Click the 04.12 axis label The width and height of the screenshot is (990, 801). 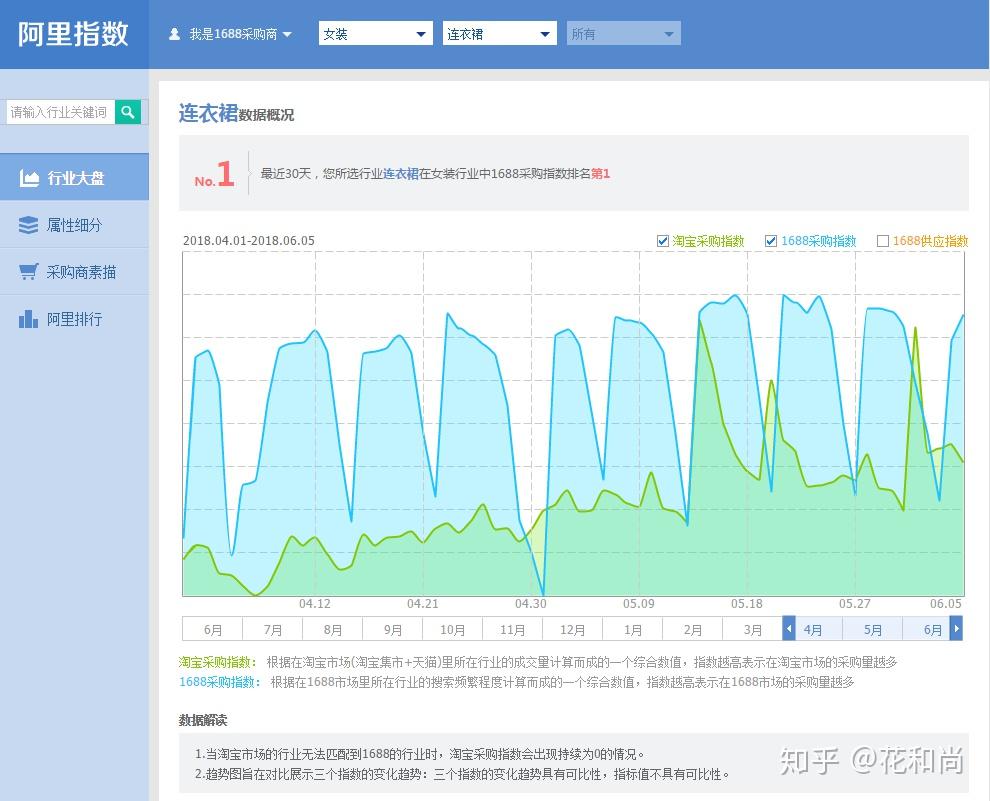[x=314, y=603]
